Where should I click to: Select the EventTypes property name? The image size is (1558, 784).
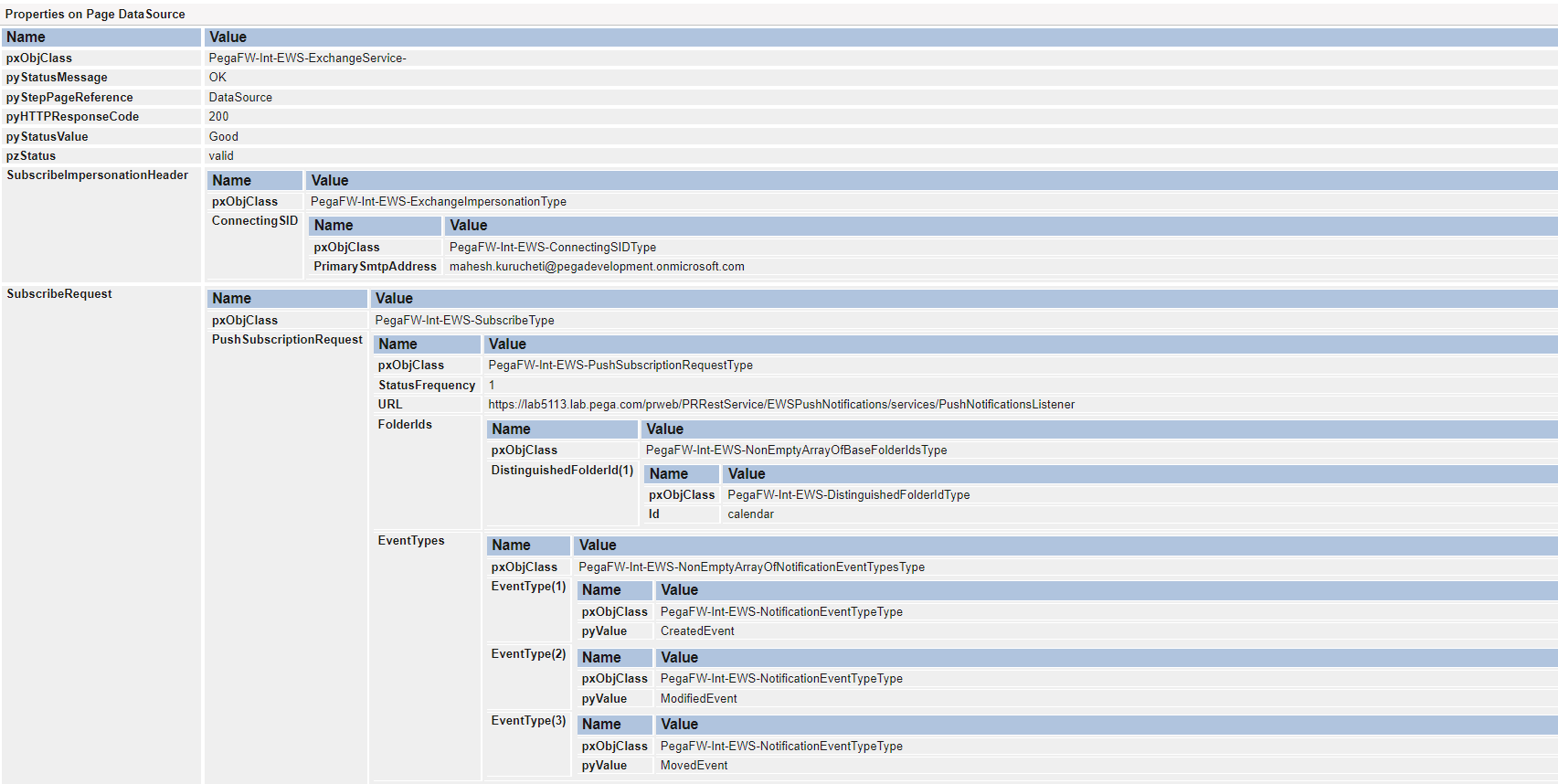[x=411, y=541]
